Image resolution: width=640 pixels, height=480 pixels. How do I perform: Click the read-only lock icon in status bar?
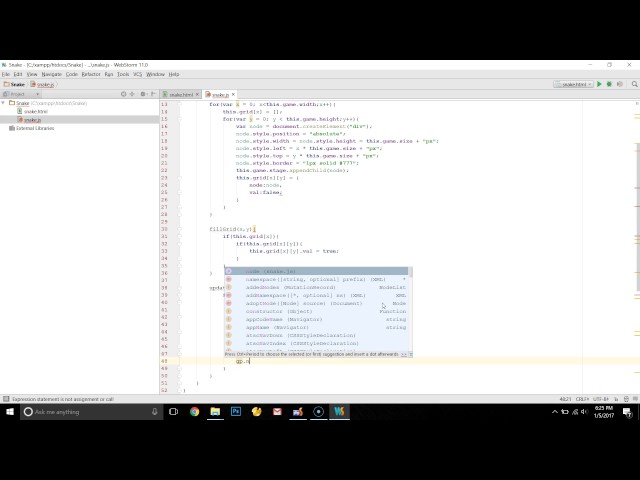[x=616, y=399]
